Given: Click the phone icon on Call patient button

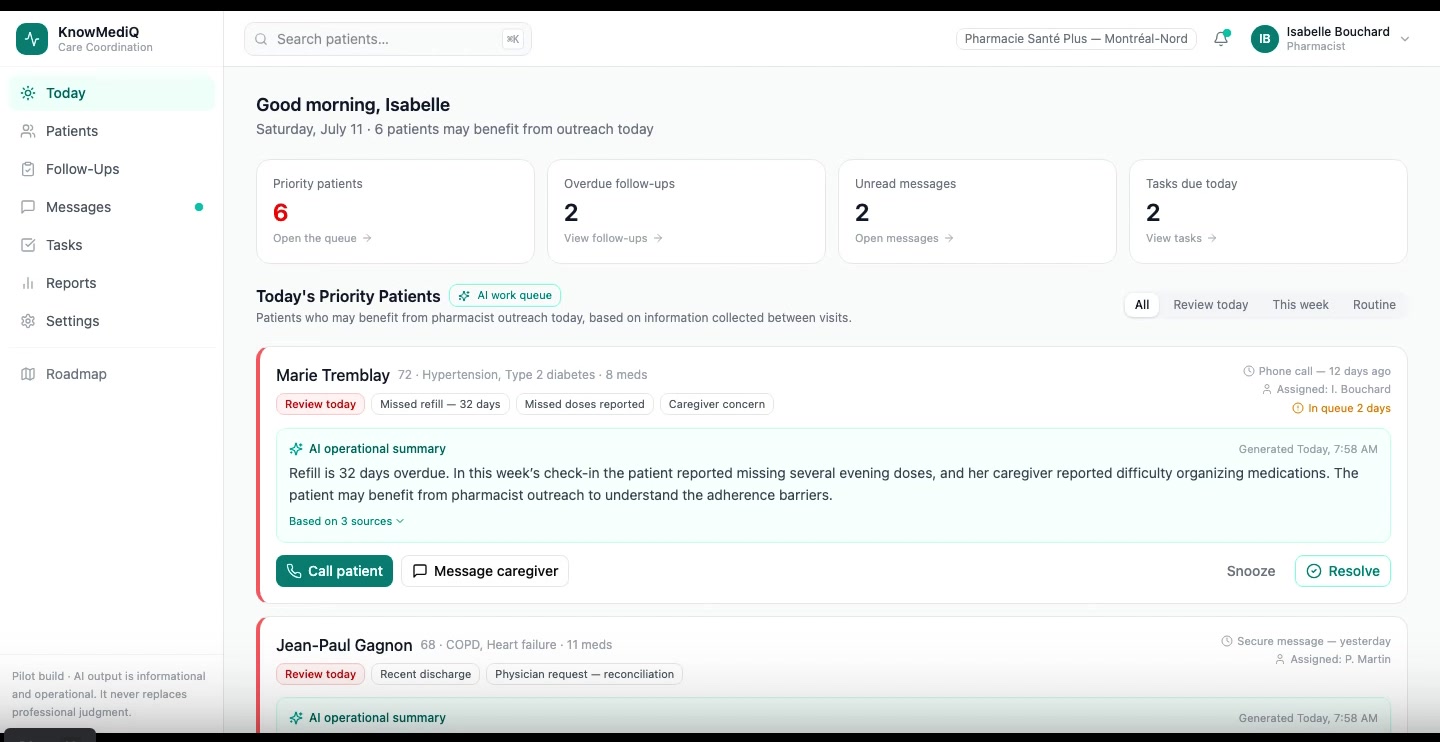Looking at the screenshot, I should click(x=294, y=571).
